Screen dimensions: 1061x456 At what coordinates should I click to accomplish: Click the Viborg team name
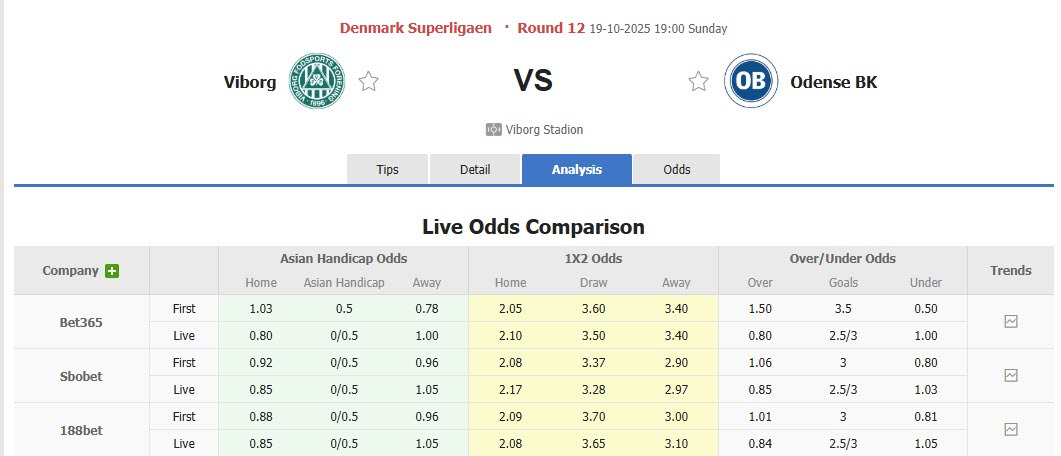pyautogui.click(x=250, y=82)
